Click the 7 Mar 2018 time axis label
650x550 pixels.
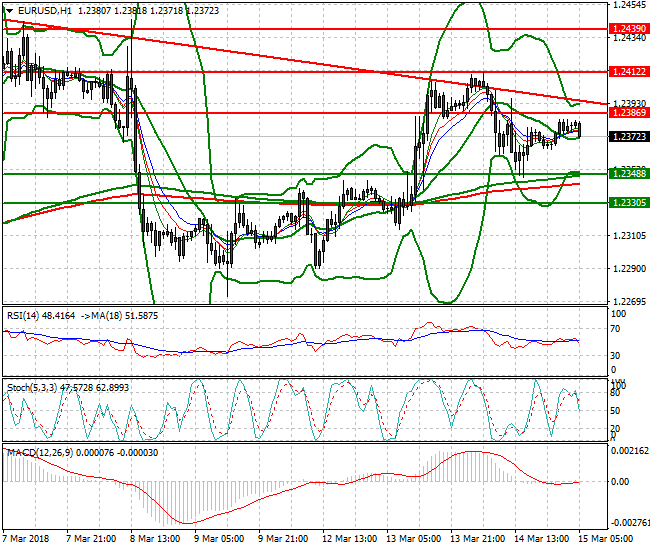pyautogui.click(x=26, y=539)
